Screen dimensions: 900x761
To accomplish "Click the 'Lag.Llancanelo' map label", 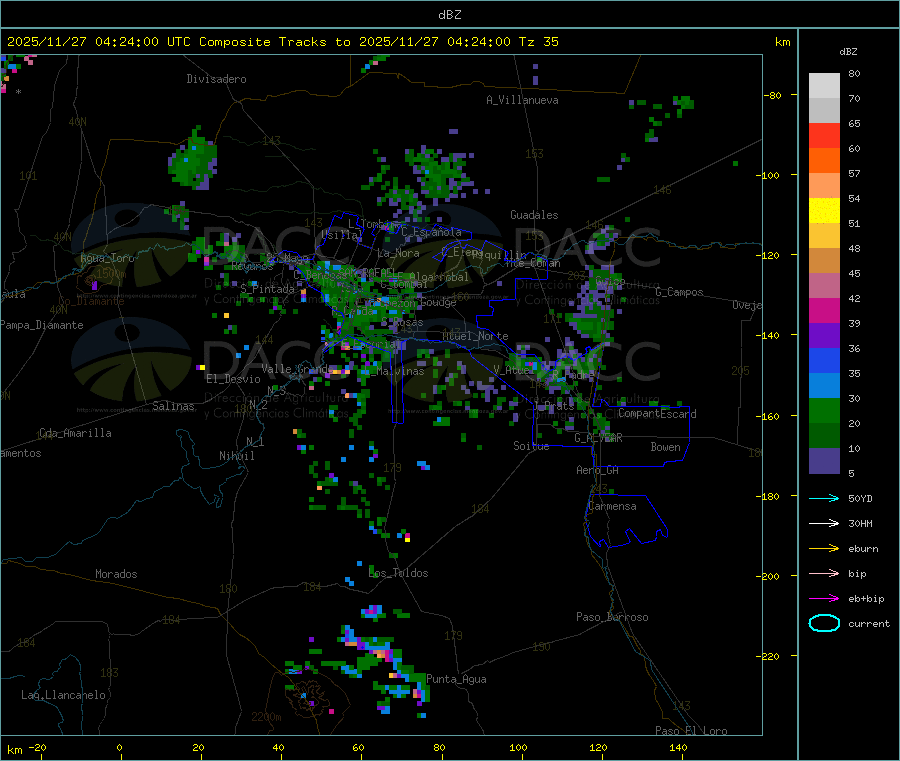I will click(x=64, y=695).
